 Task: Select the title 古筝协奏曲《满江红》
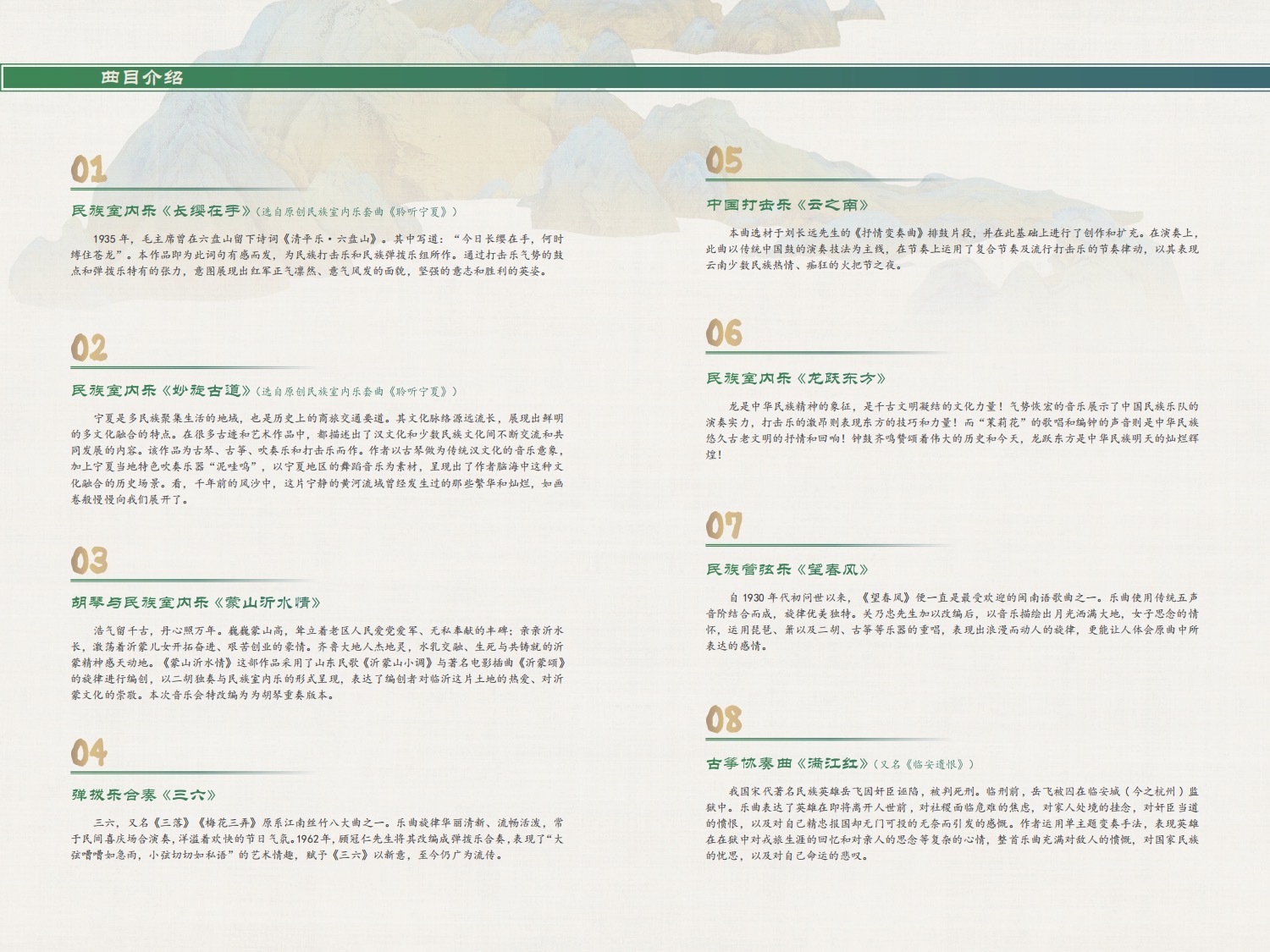[788, 763]
